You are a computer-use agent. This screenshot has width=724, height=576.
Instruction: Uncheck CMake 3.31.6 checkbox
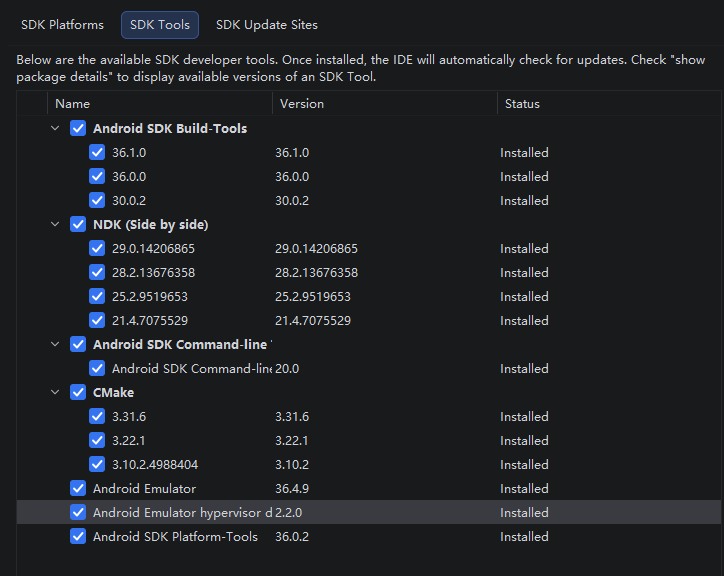pyautogui.click(x=97, y=417)
